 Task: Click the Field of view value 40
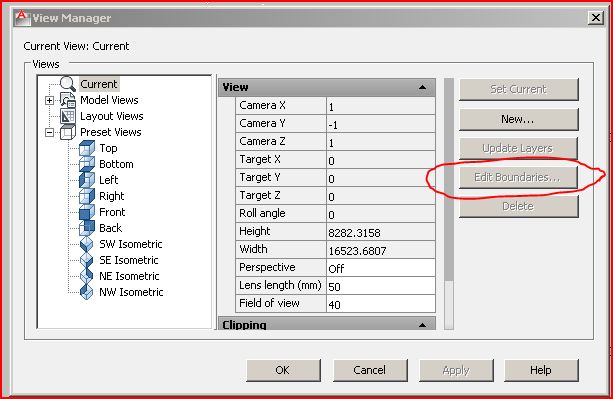coord(381,304)
